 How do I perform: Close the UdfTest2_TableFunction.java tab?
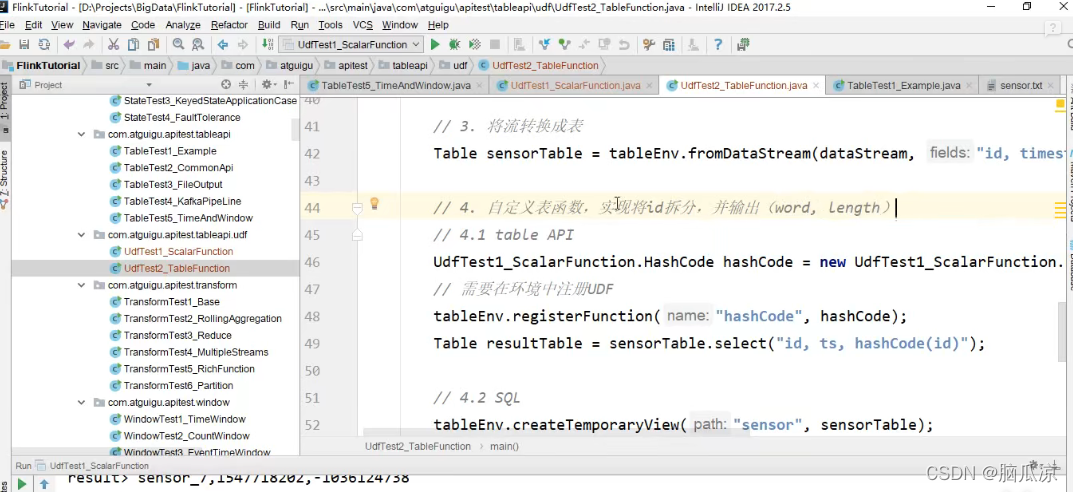tap(816, 86)
